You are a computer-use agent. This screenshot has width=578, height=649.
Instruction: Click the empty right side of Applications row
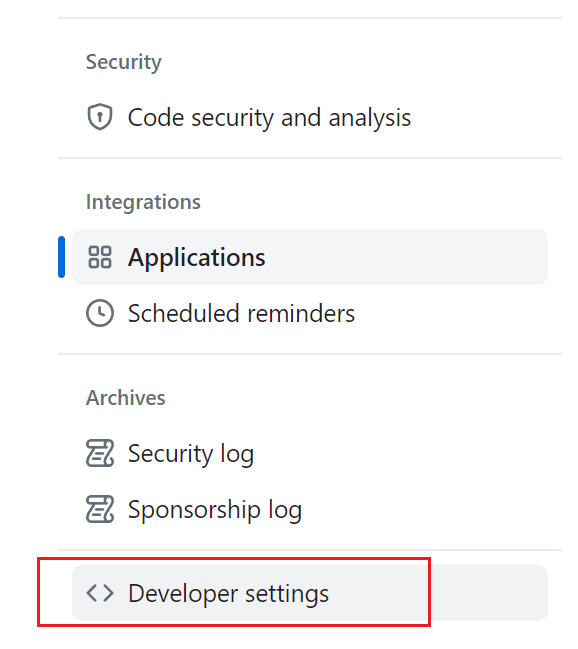click(406, 257)
